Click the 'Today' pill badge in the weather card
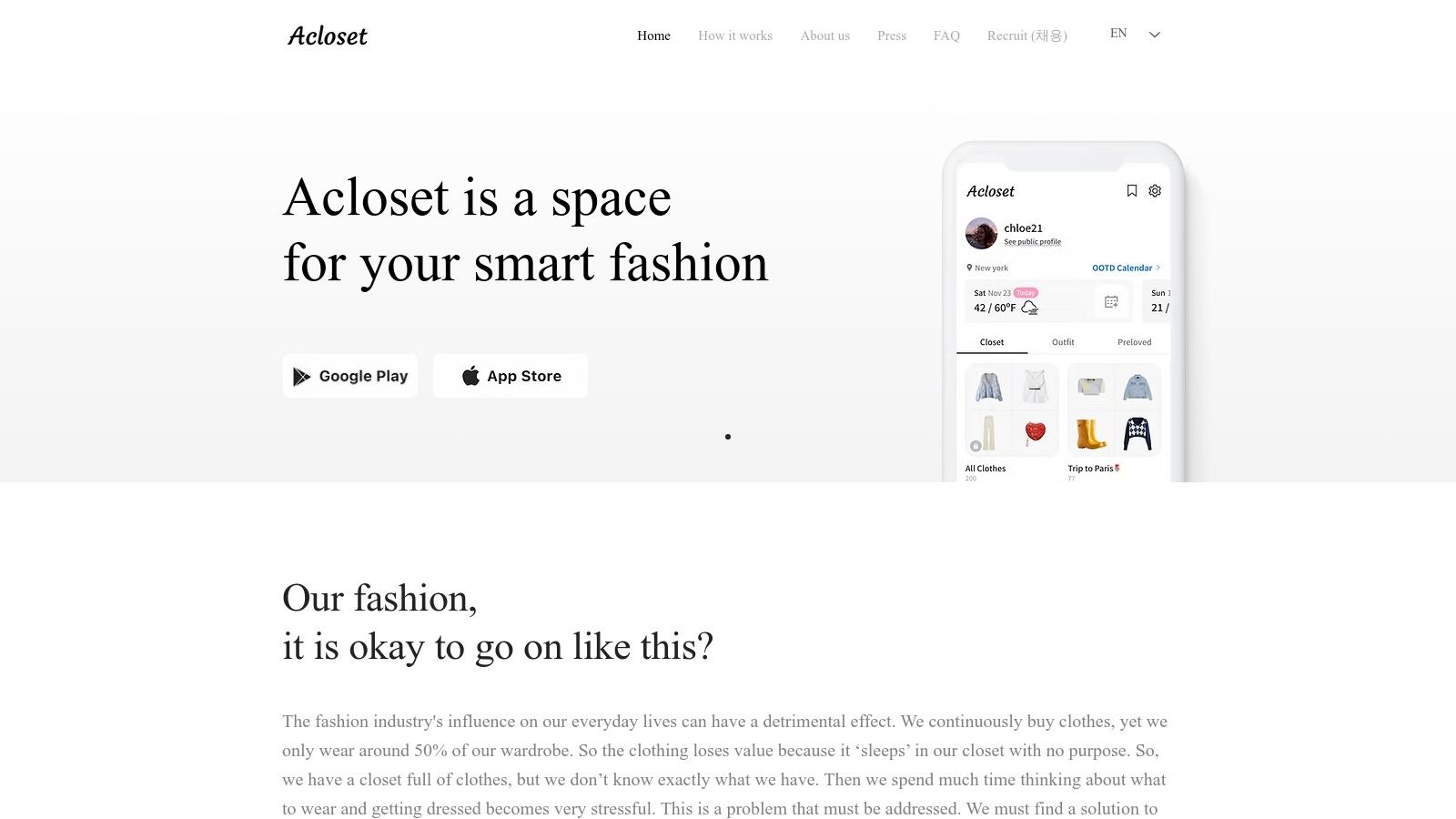 coord(1026,292)
